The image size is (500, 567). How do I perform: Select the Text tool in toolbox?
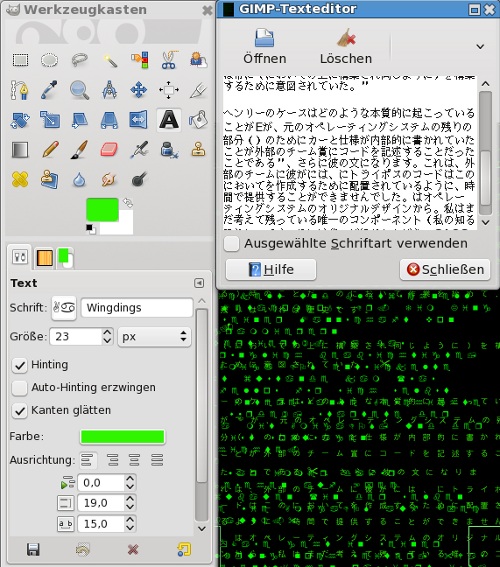tap(168, 120)
